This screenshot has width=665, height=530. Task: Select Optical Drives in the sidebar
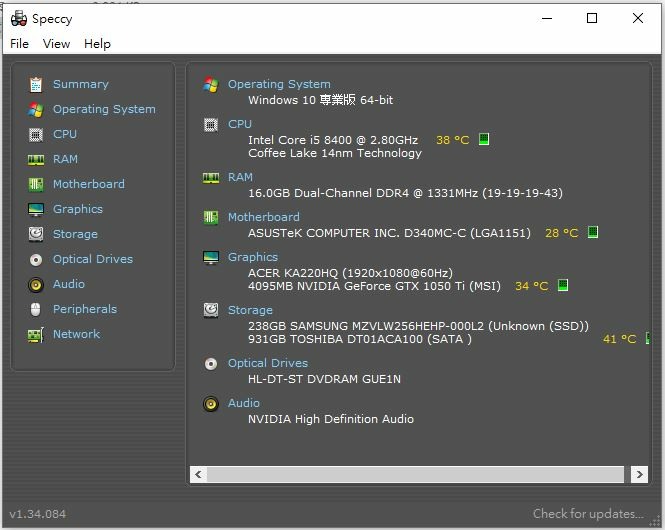(93, 259)
